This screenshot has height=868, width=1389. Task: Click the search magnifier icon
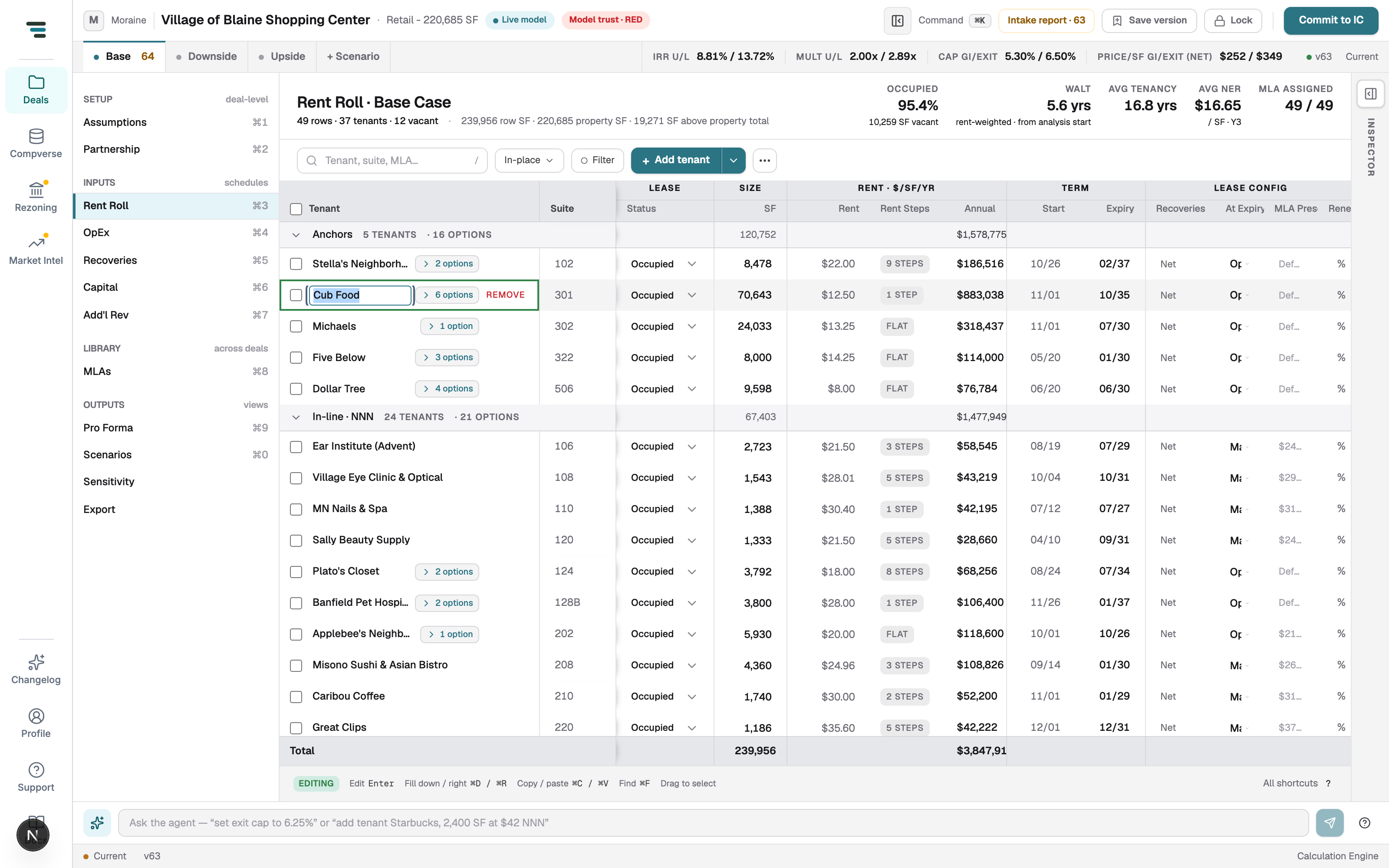point(312,160)
